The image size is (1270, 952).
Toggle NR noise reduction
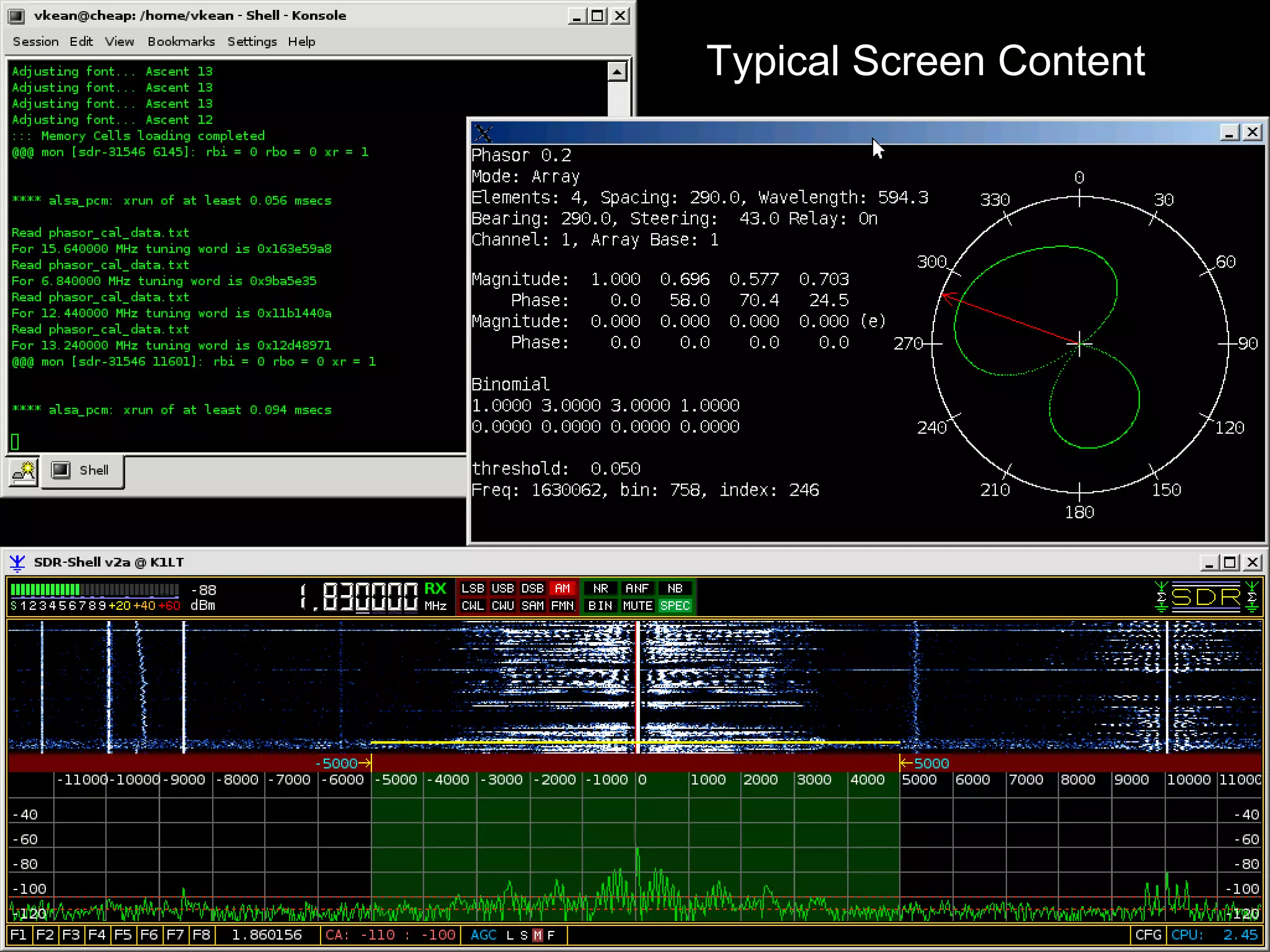pyautogui.click(x=600, y=588)
